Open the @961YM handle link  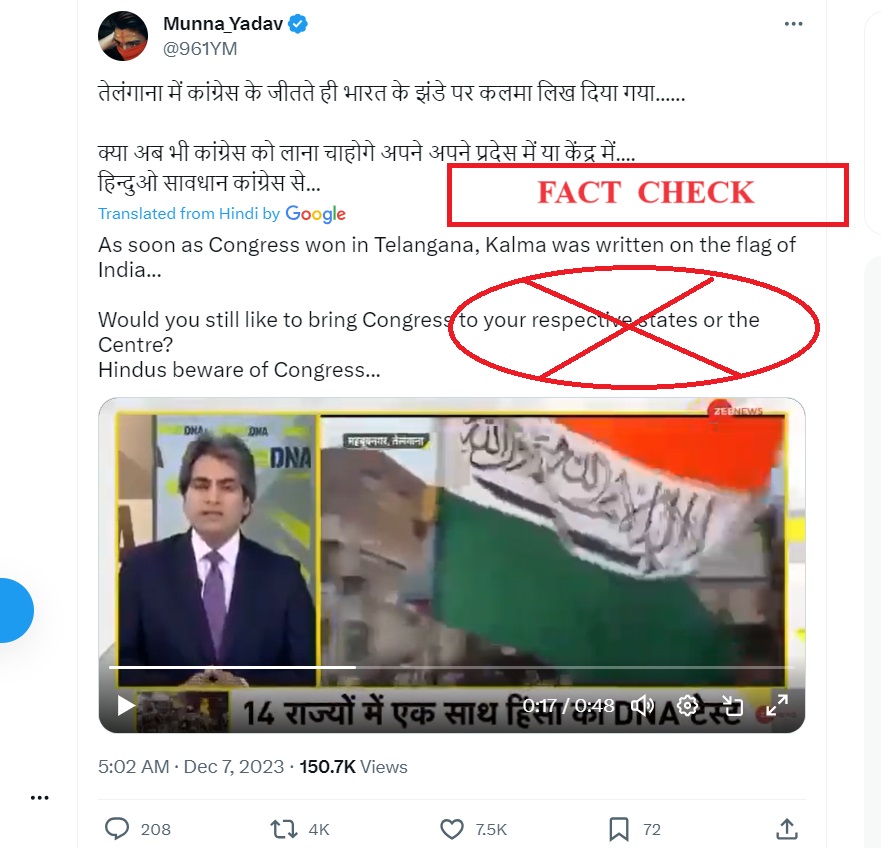(200, 49)
